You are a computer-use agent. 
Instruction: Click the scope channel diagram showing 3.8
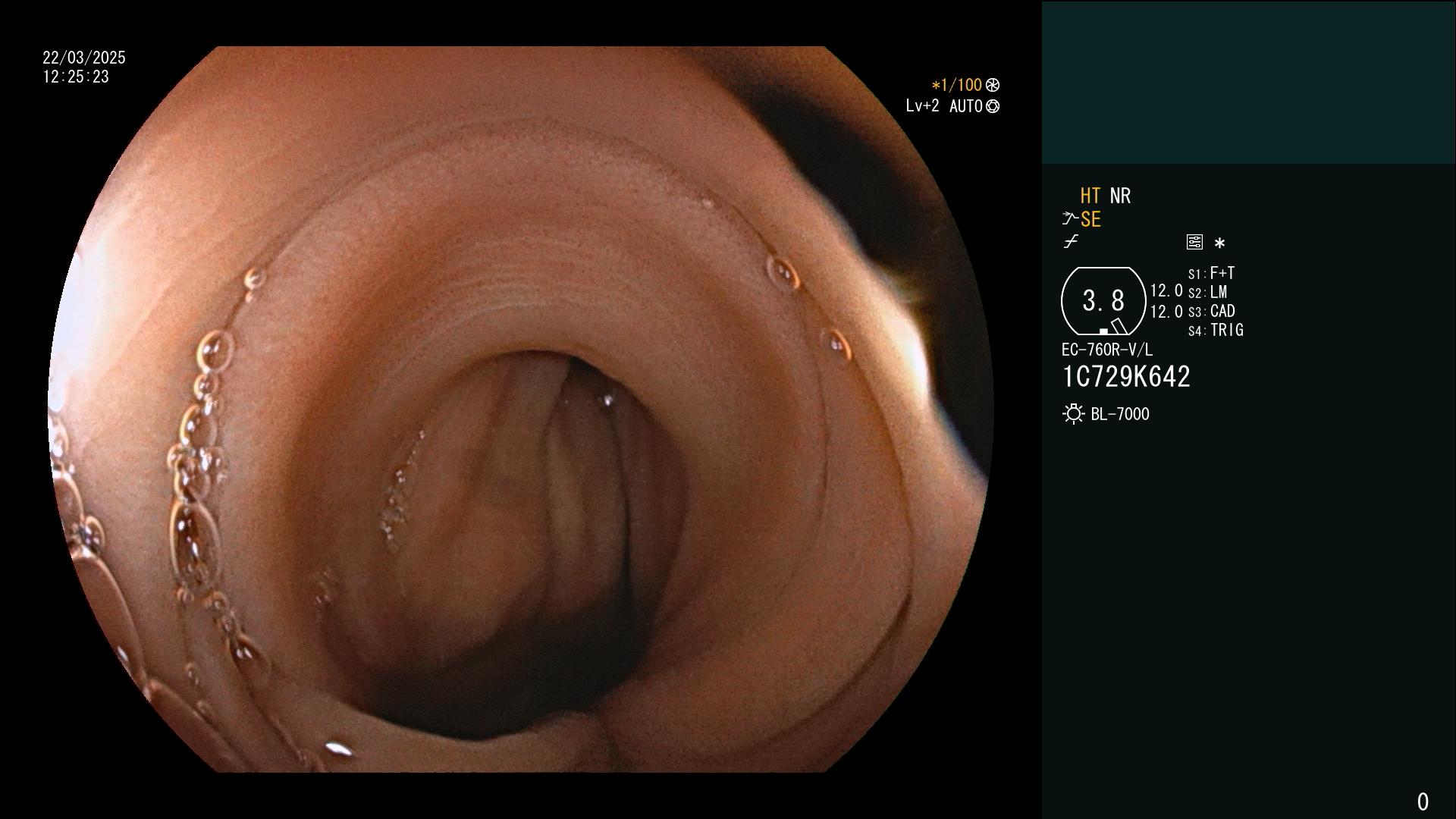pos(1103,301)
